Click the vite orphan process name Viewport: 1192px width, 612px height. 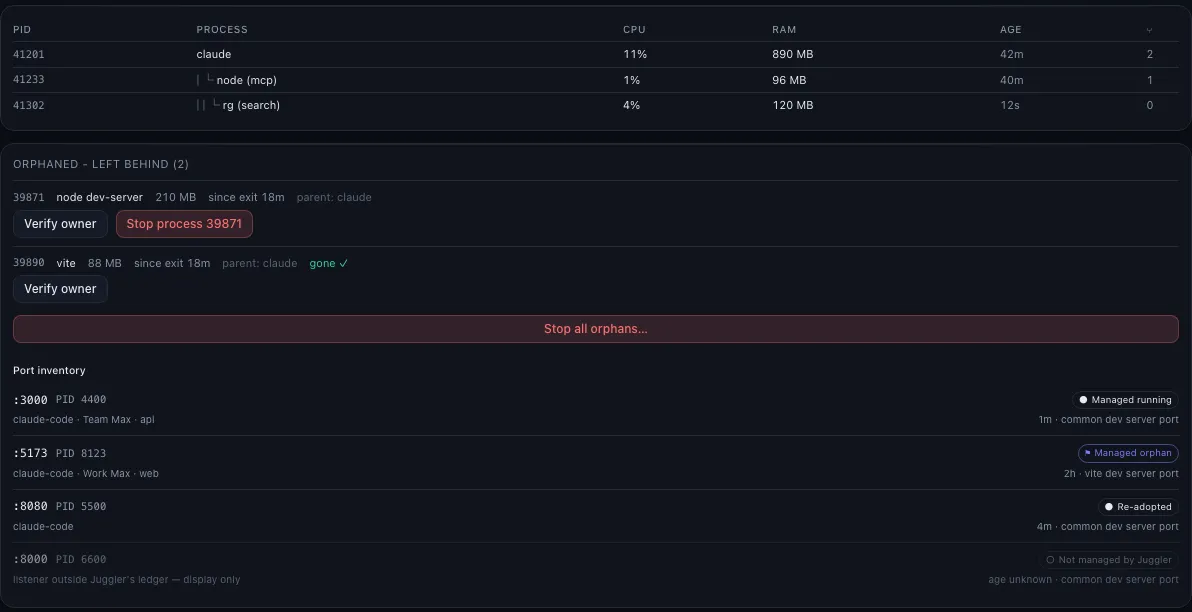click(x=66, y=263)
